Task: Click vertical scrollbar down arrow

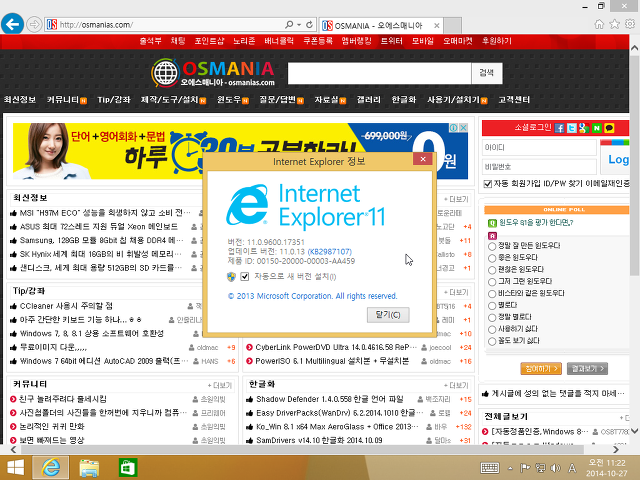Action: coord(635,431)
